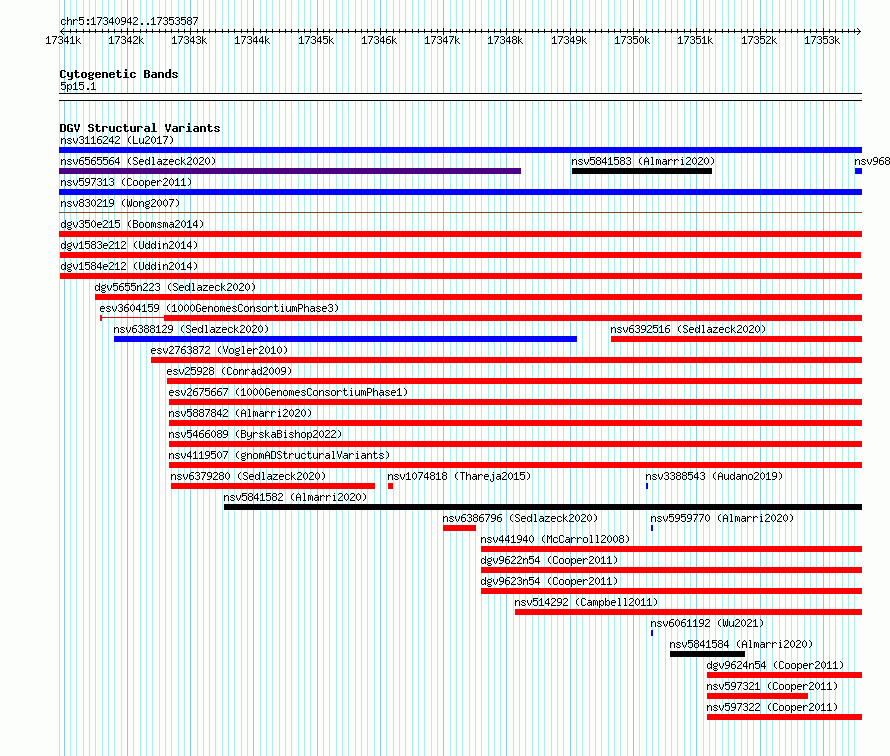The height and width of the screenshot is (756, 890).
Task: Click the black bar under nsv5841584
Action: pos(707,654)
